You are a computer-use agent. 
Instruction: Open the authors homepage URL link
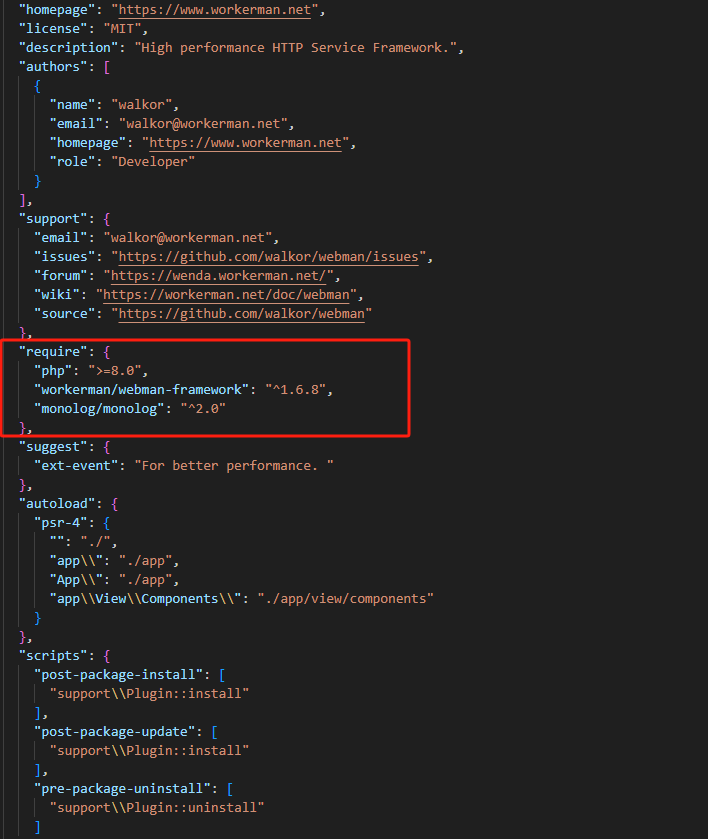click(x=245, y=143)
